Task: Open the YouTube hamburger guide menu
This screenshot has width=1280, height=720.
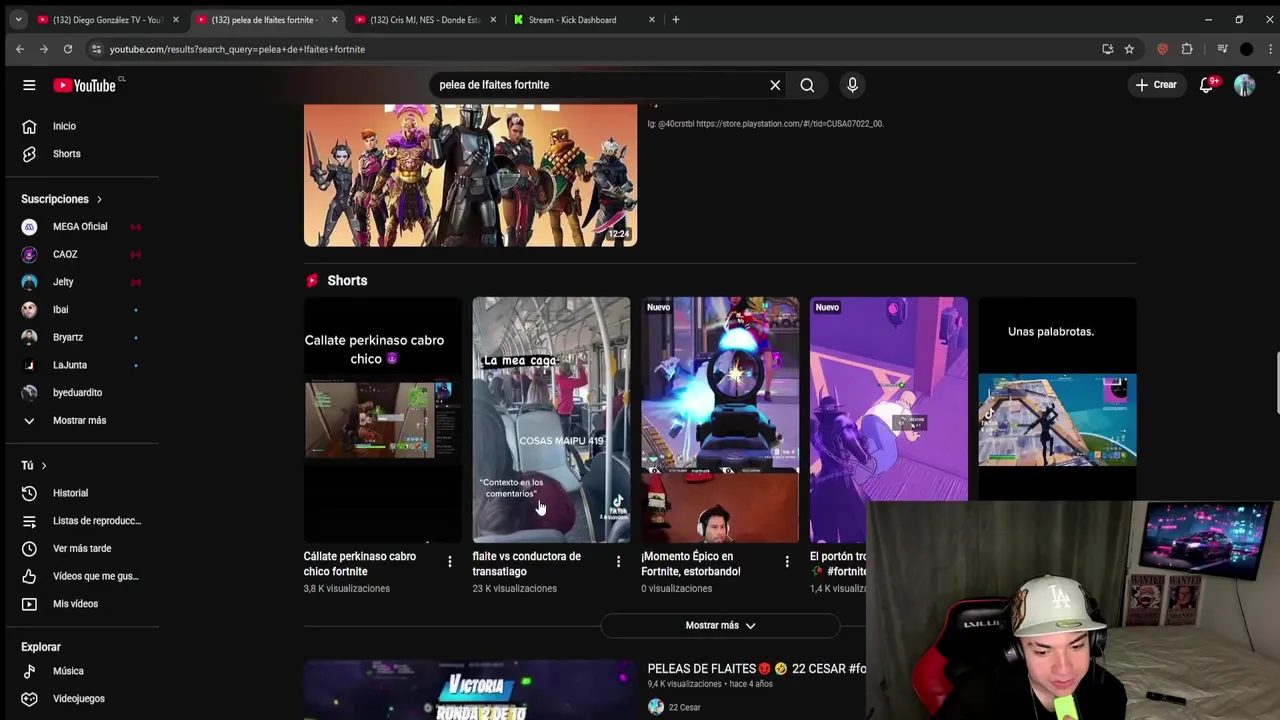Action: [29, 85]
